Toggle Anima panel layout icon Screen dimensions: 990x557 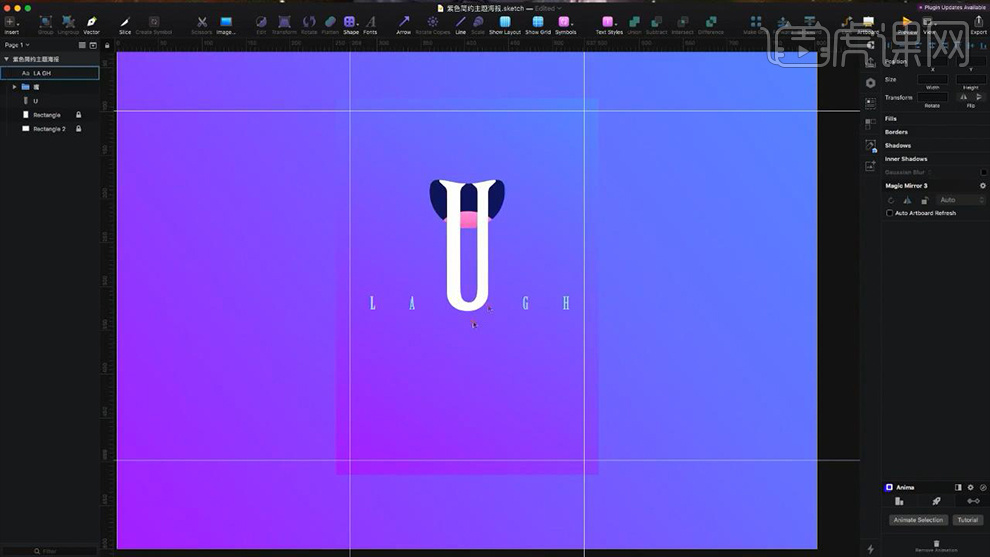(958, 488)
